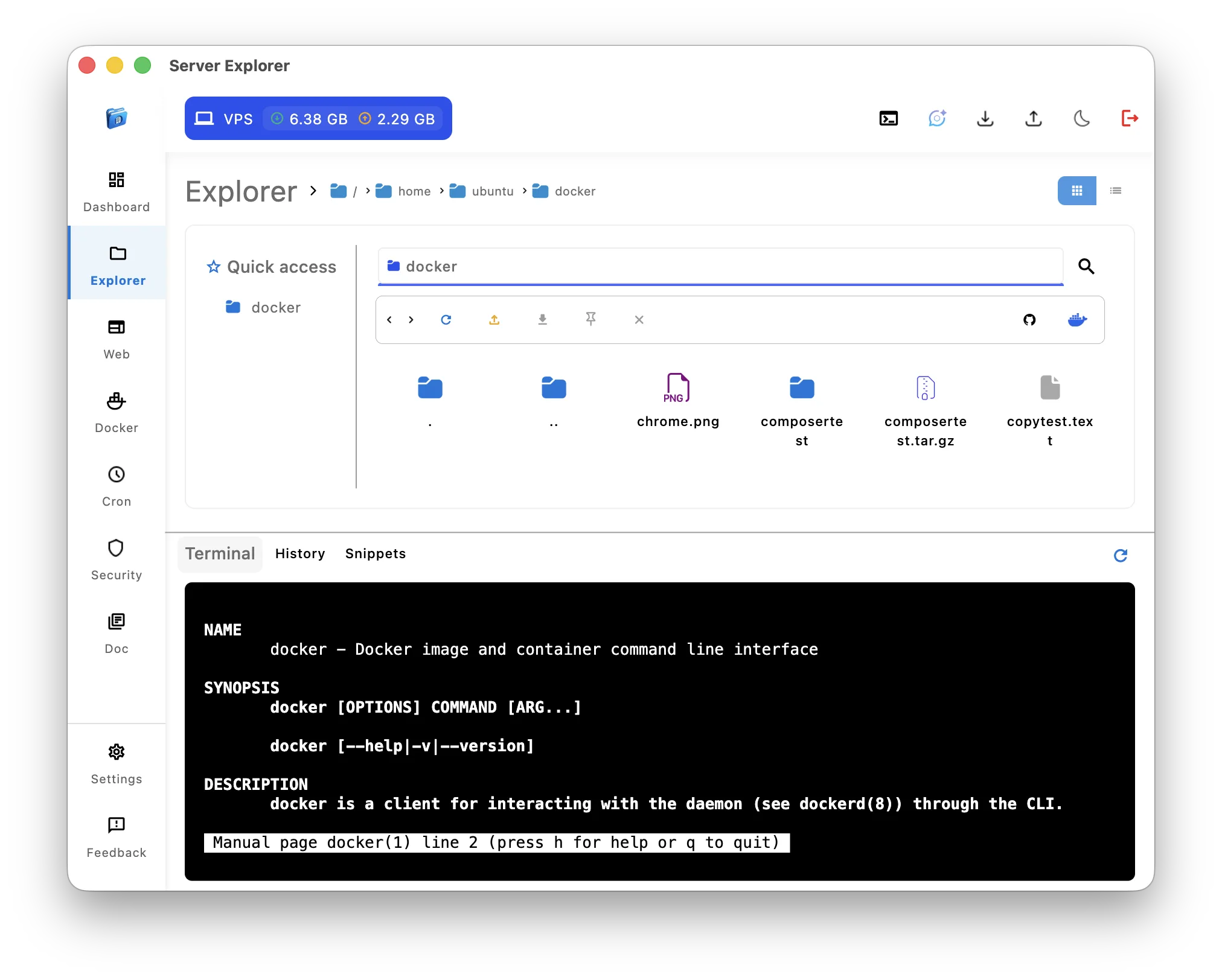This screenshot has width=1222, height=980.
Task: Toggle dark mode with the moon icon
Action: coord(1081,118)
